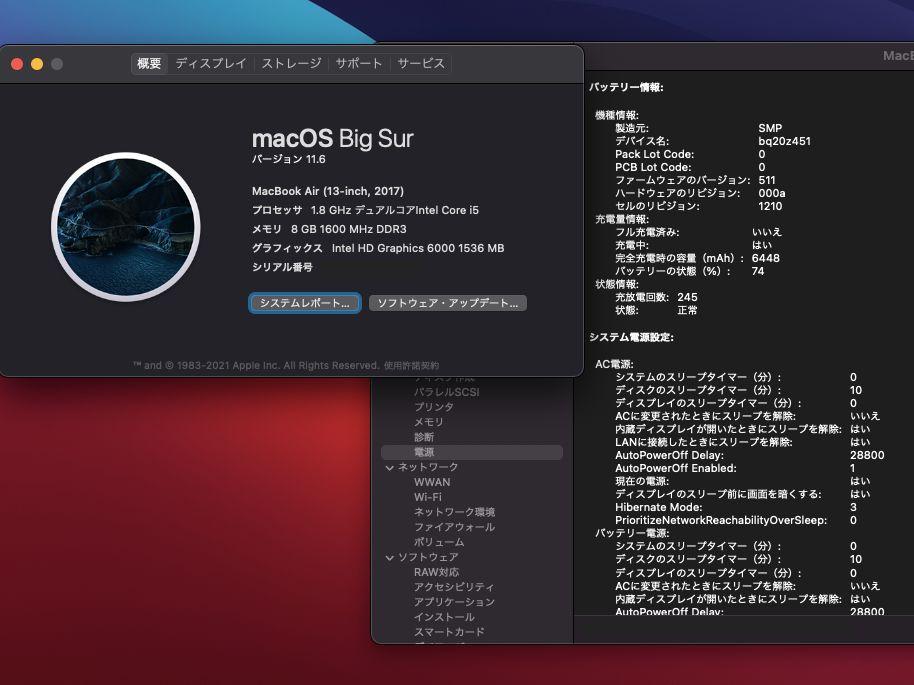
Task: Open Wi-Fi in the sidebar
Action: (x=428, y=497)
